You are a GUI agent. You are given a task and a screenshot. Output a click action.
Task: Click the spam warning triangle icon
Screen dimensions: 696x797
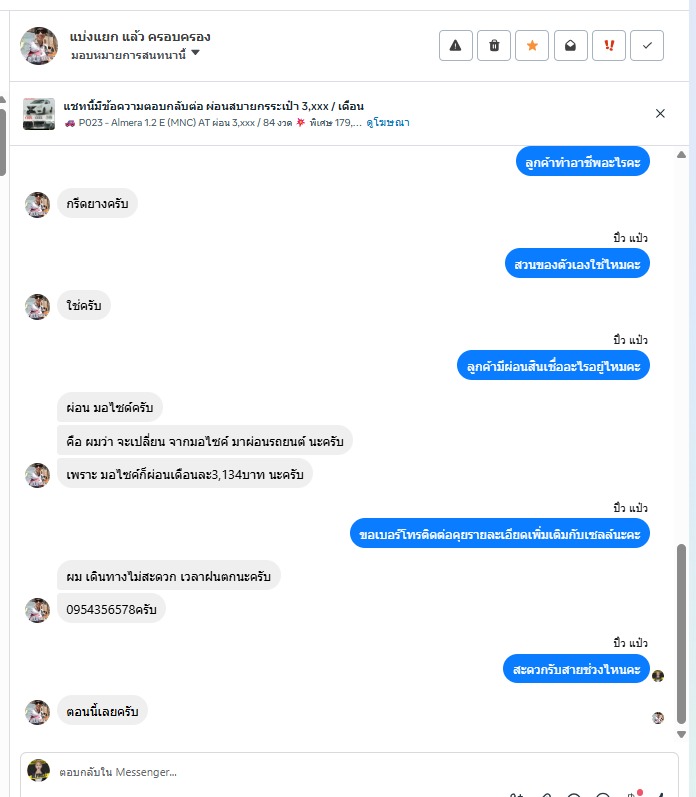456,46
